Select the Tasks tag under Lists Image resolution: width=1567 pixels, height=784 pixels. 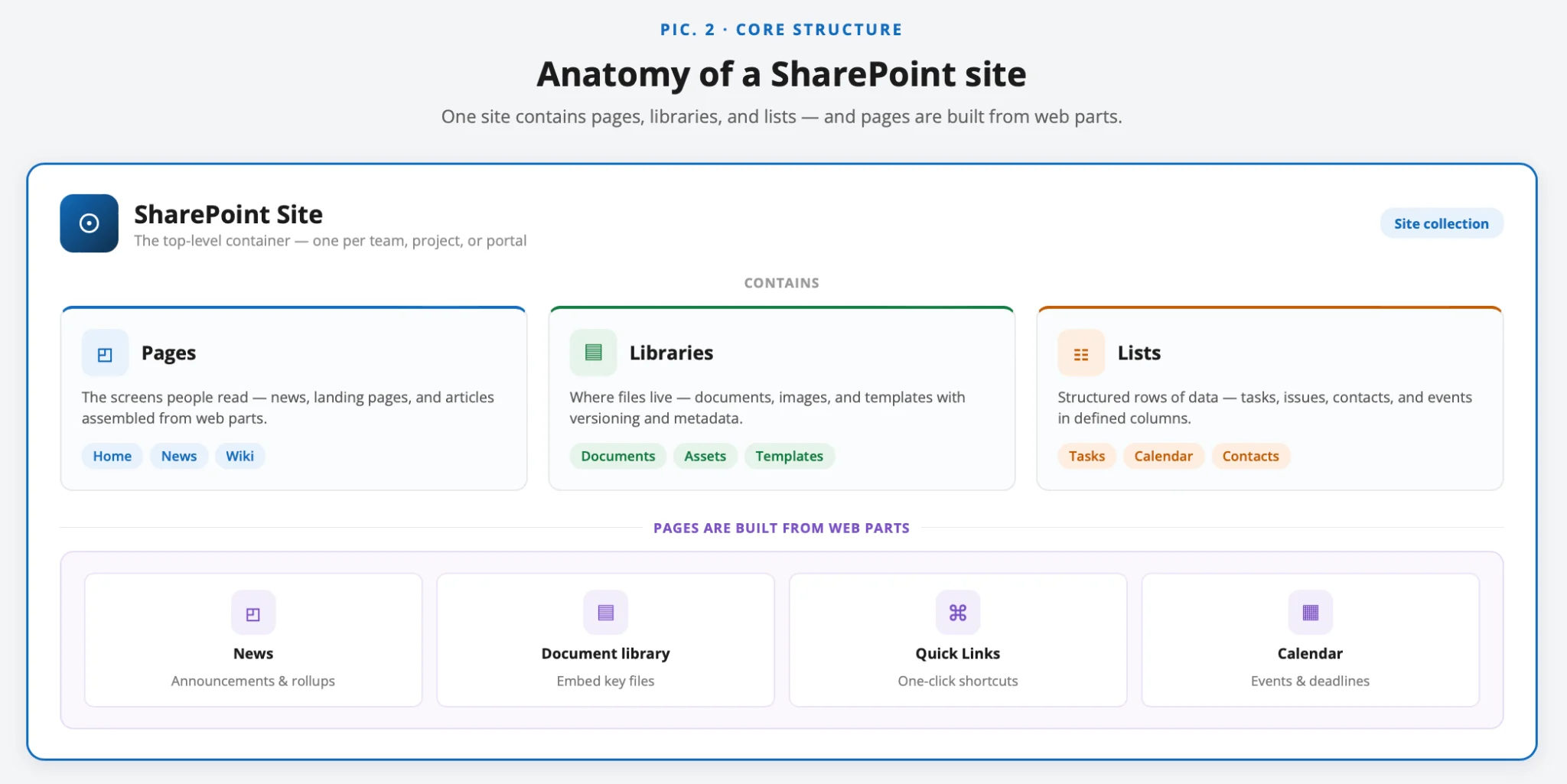point(1086,456)
